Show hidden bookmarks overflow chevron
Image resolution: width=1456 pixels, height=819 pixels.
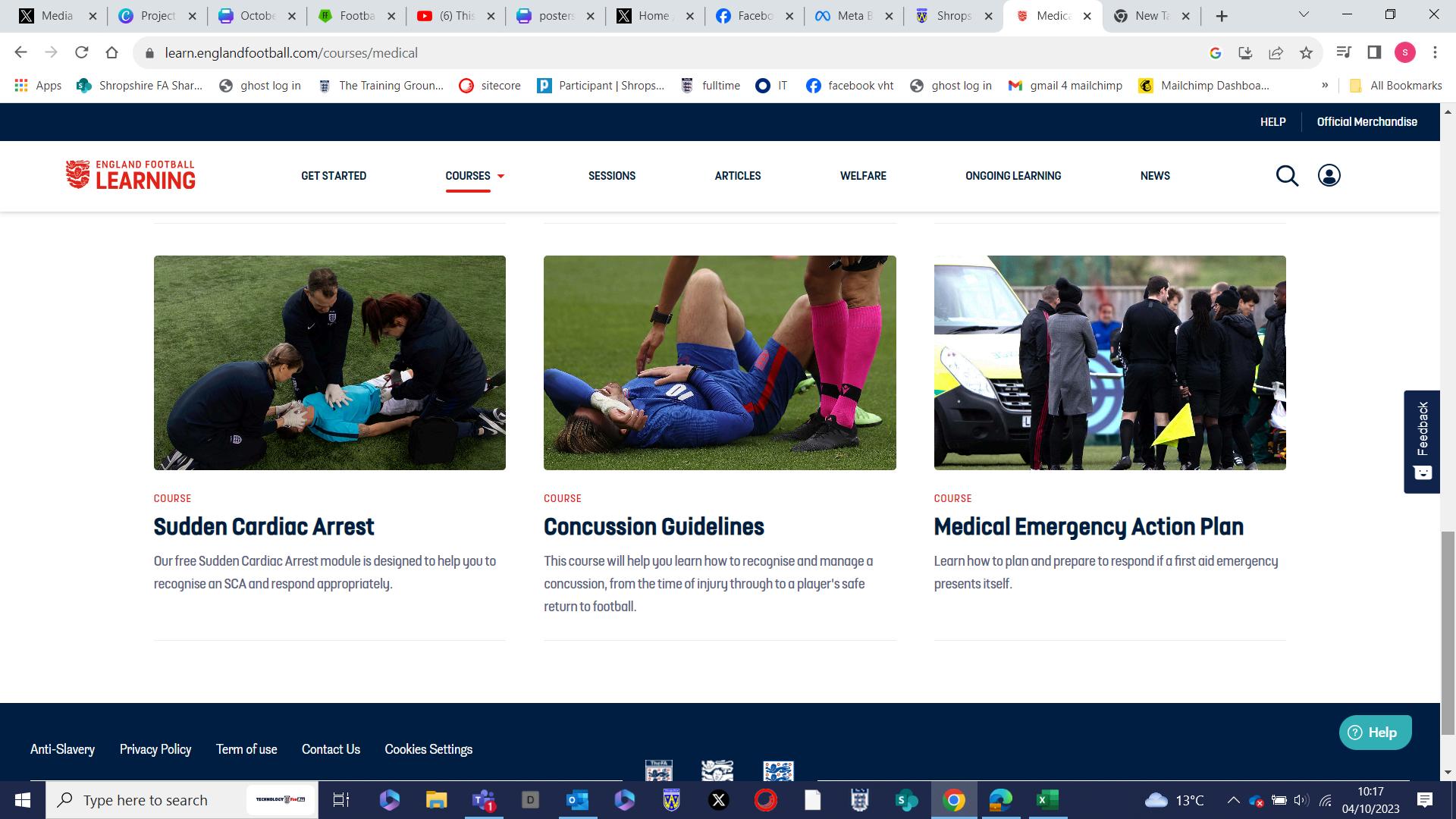pos(1325,86)
